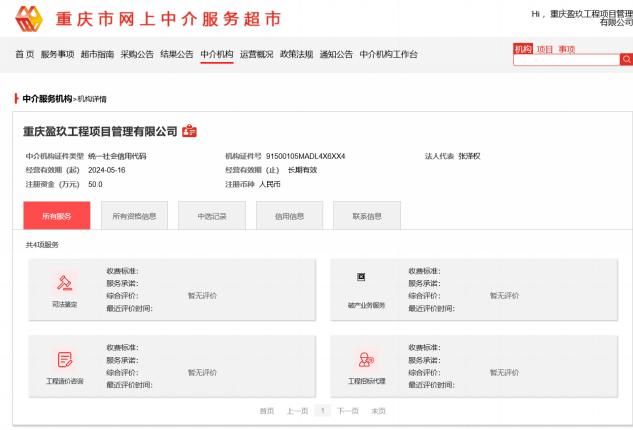Click 暂无评价 in the 工程造价咨询 card
Viewport: 633px width, 430px height.
(202, 372)
